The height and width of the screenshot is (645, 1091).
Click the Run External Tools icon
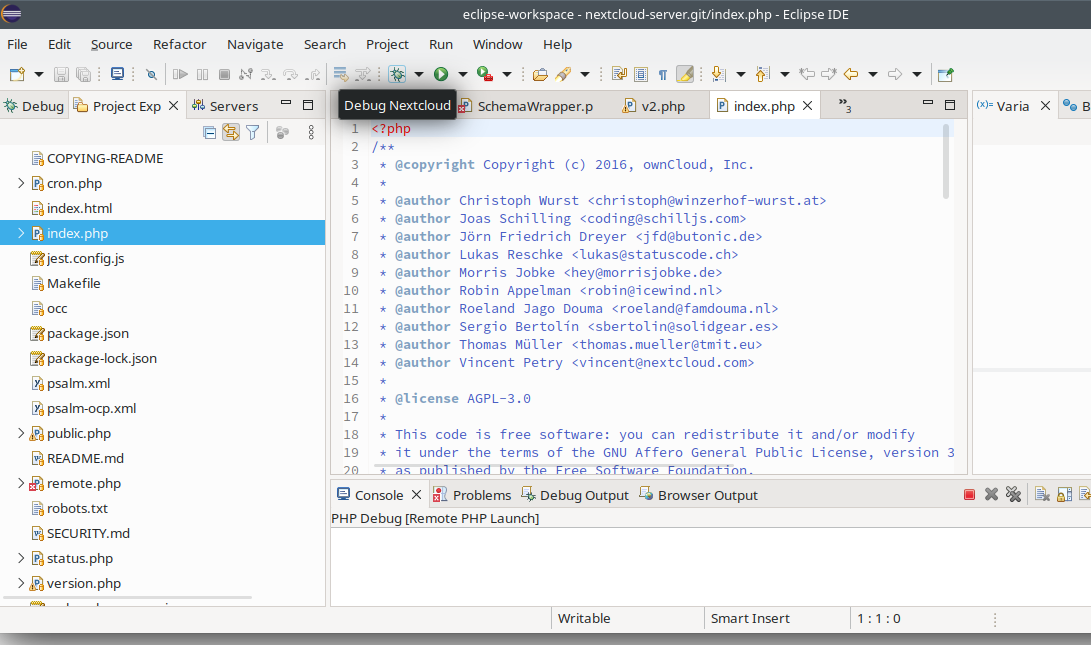tap(485, 74)
